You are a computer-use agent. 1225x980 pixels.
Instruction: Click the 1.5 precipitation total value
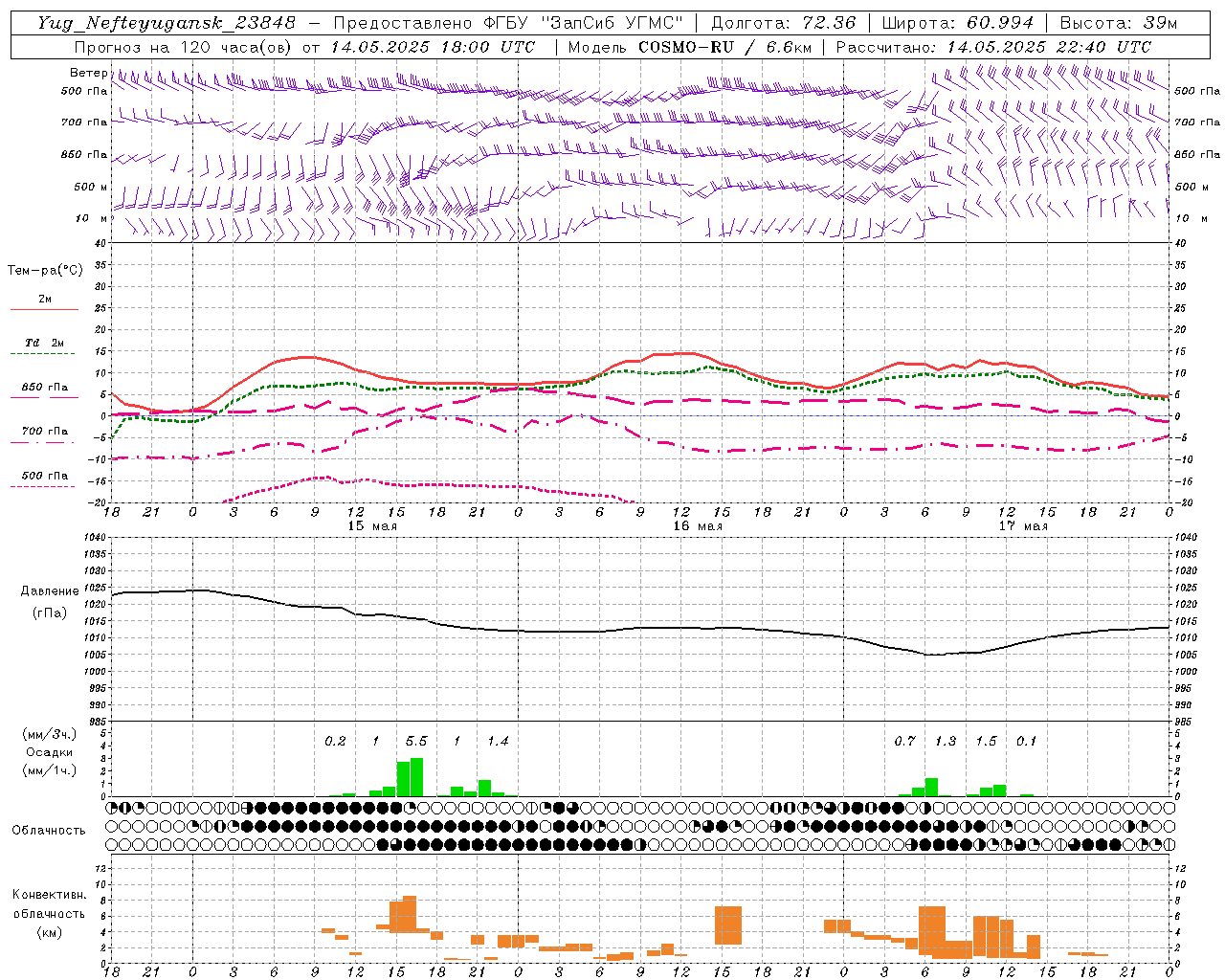pos(986,742)
